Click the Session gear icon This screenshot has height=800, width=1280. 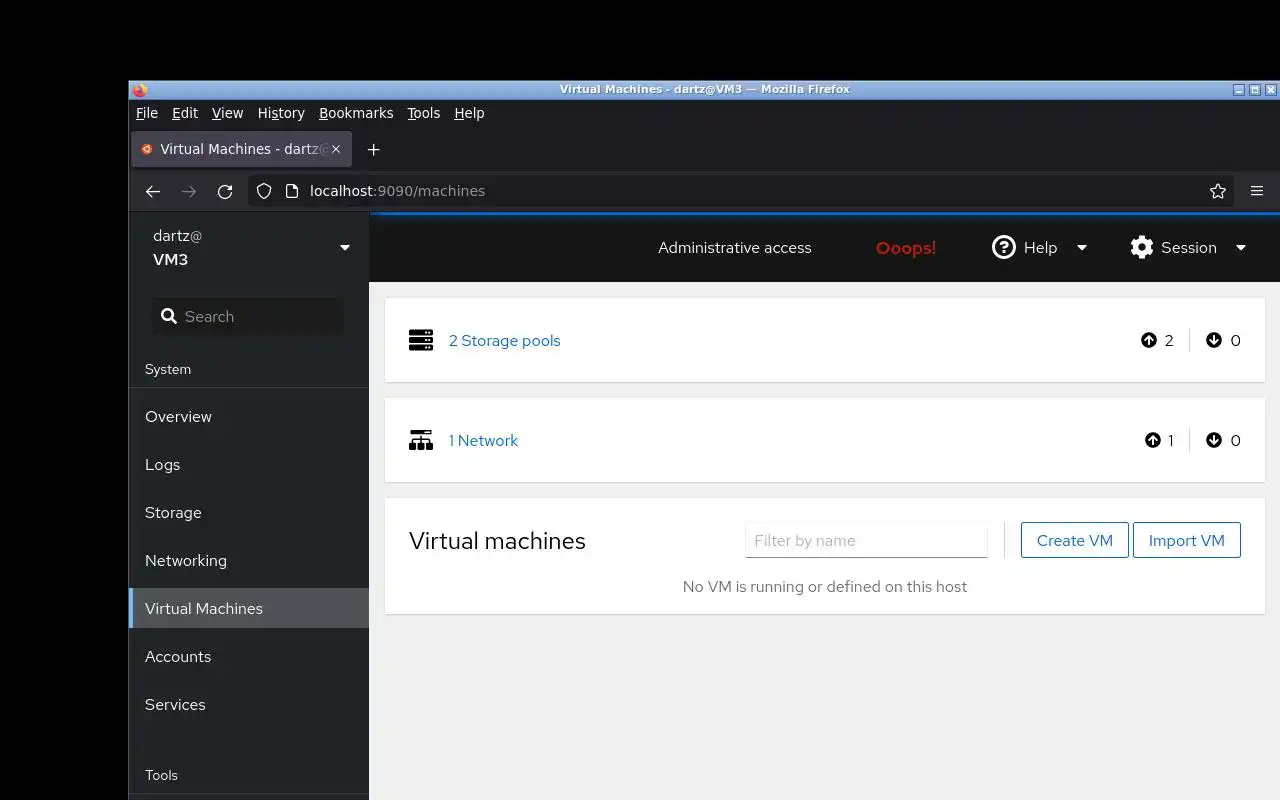point(1142,247)
